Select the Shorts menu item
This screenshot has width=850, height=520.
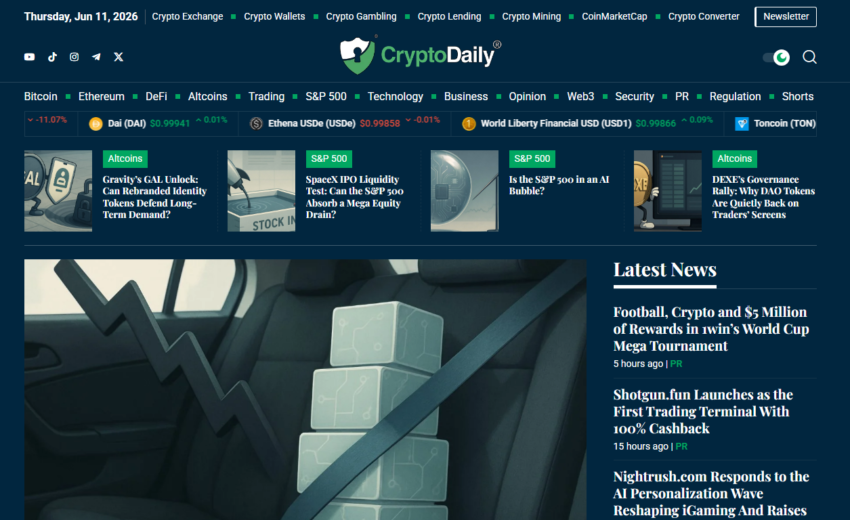797,97
